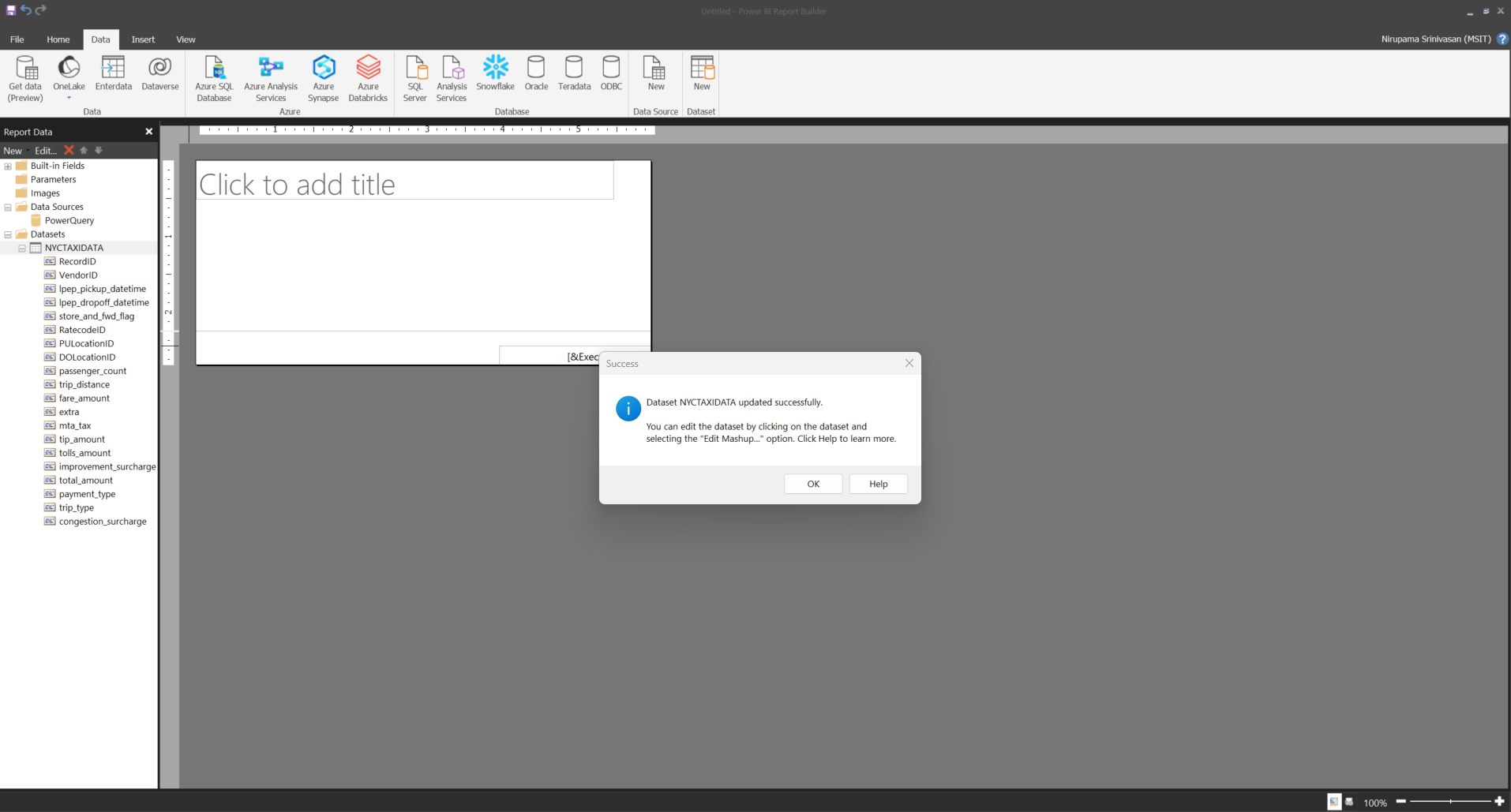
Task: Expand the Built-in Fields folder
Action: (8, 167)
